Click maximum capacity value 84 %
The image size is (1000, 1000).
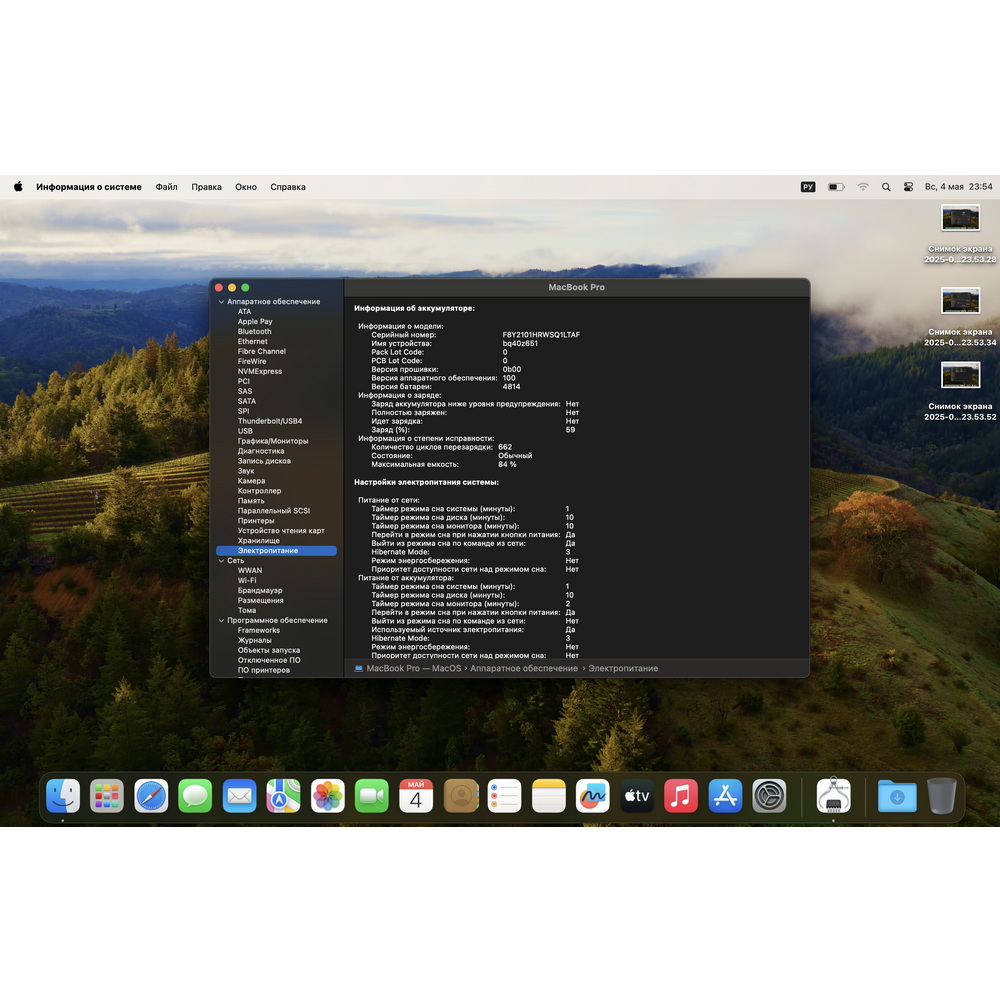tap(507, 464)
